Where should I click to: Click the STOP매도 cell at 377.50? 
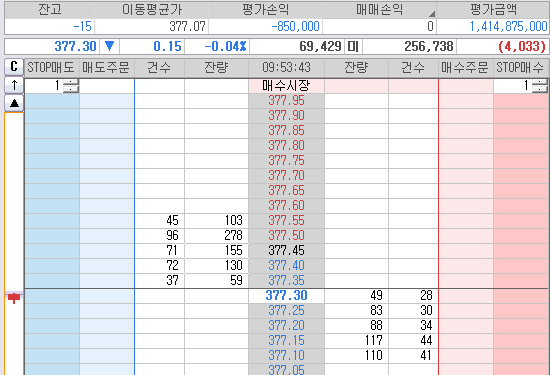click(52, 235)
